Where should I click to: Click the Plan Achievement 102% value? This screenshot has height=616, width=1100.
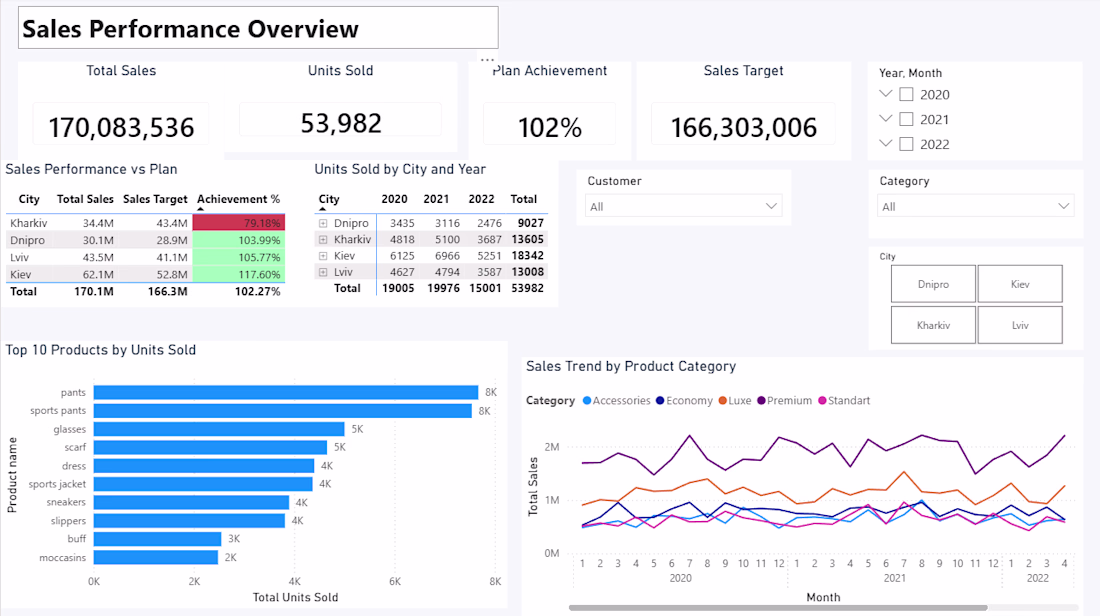click(x=550, y=128)
